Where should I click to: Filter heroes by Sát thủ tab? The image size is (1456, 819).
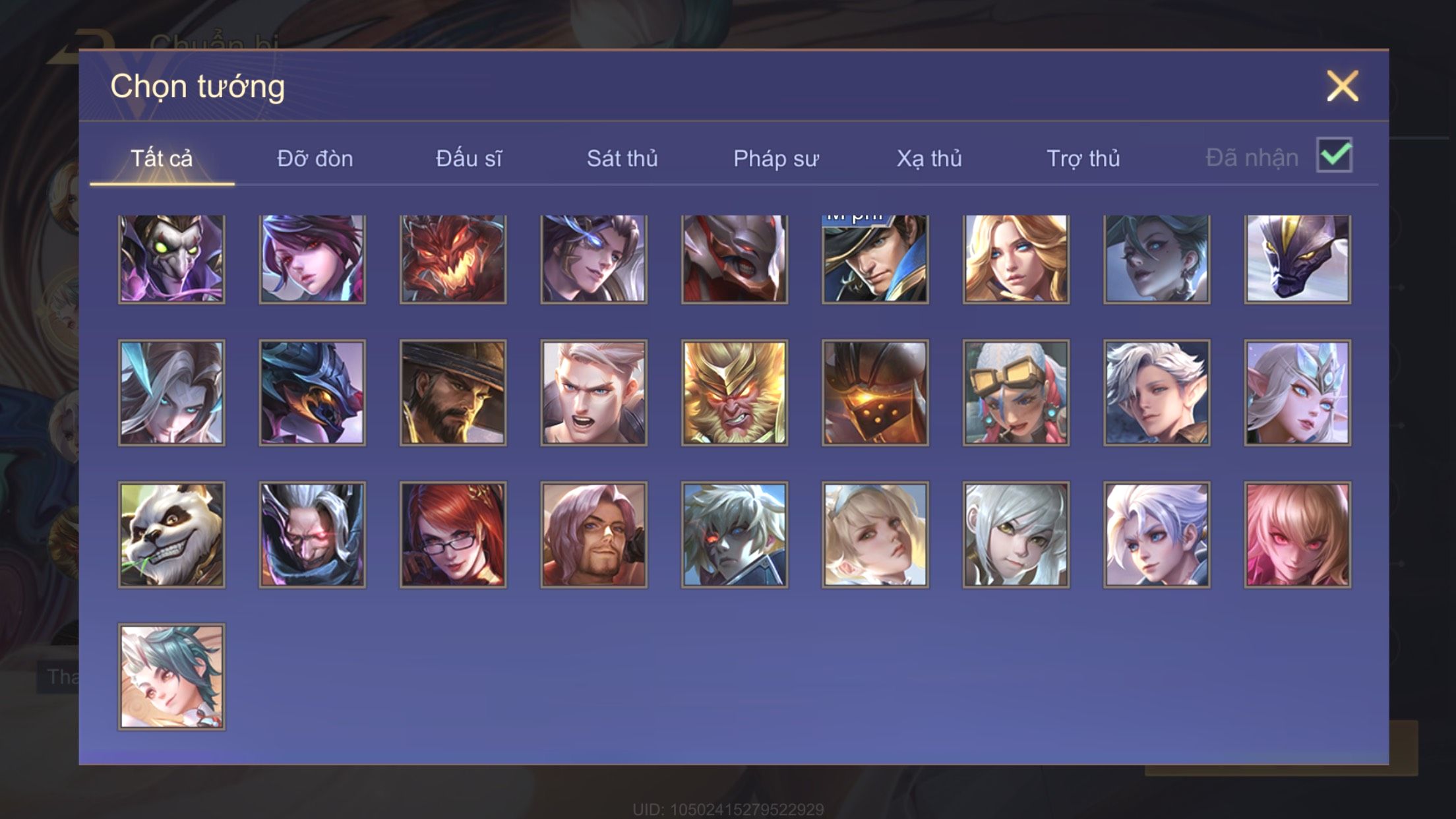click(x=622, y=158)
